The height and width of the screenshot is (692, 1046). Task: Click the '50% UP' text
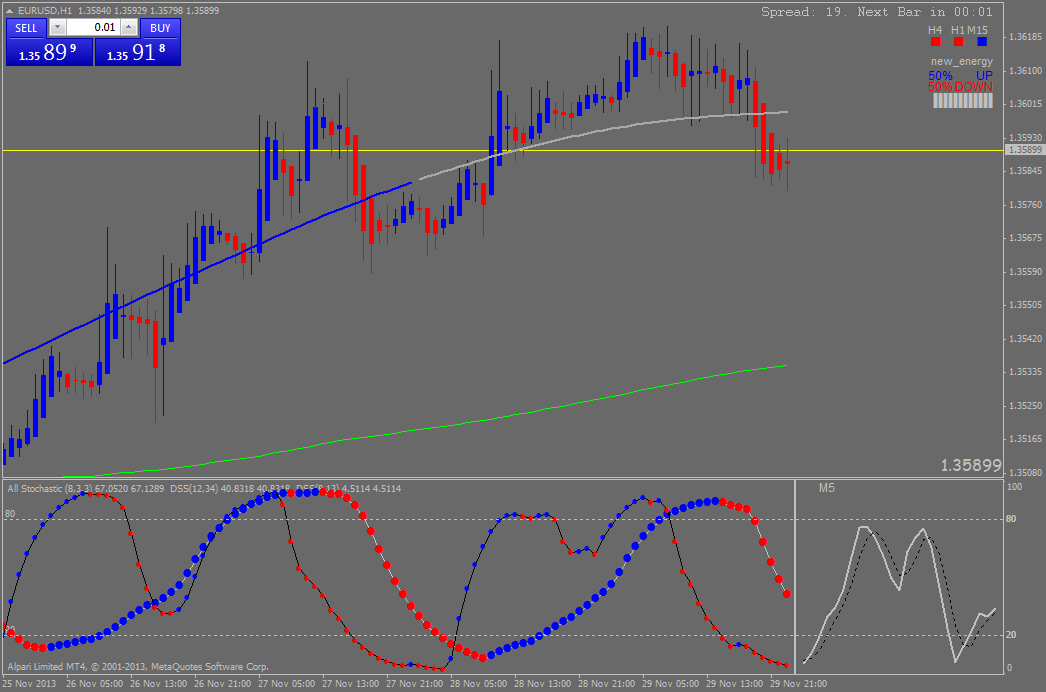pyautogui.click(x=960, y=75)
